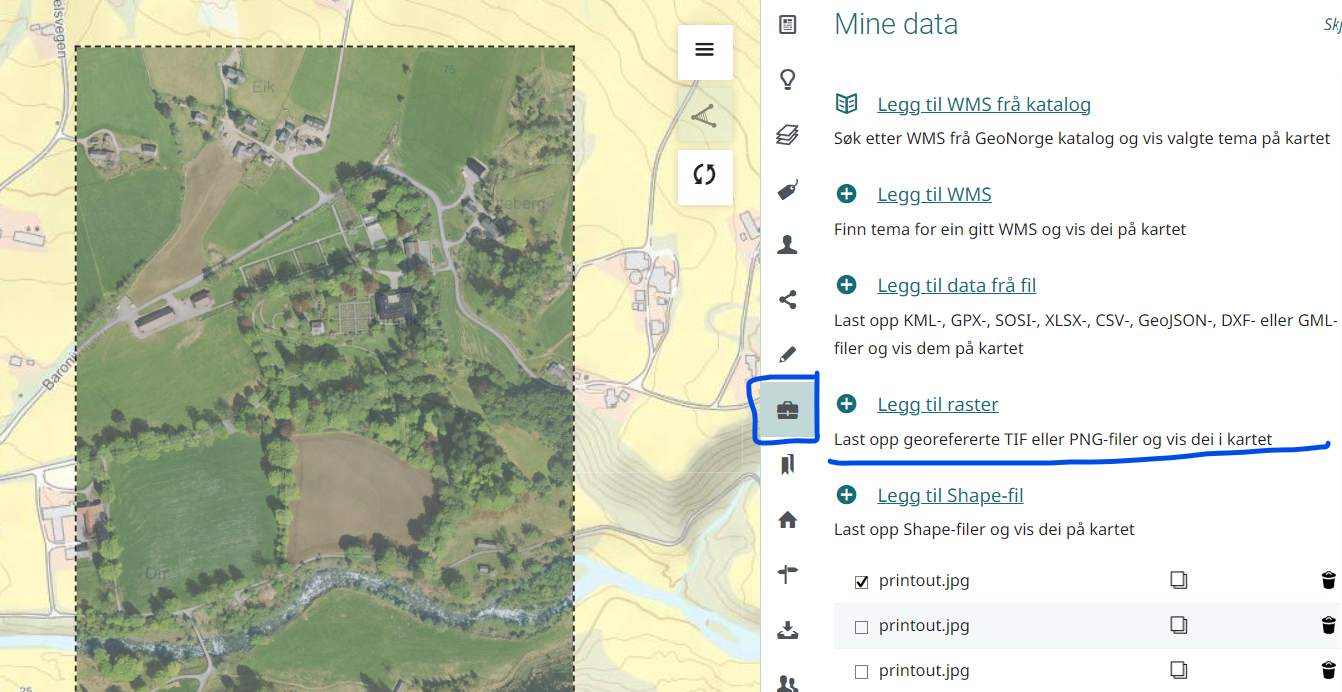
Task: Delete the first printout.jpg with trash icon
Action: point(1328,580)
